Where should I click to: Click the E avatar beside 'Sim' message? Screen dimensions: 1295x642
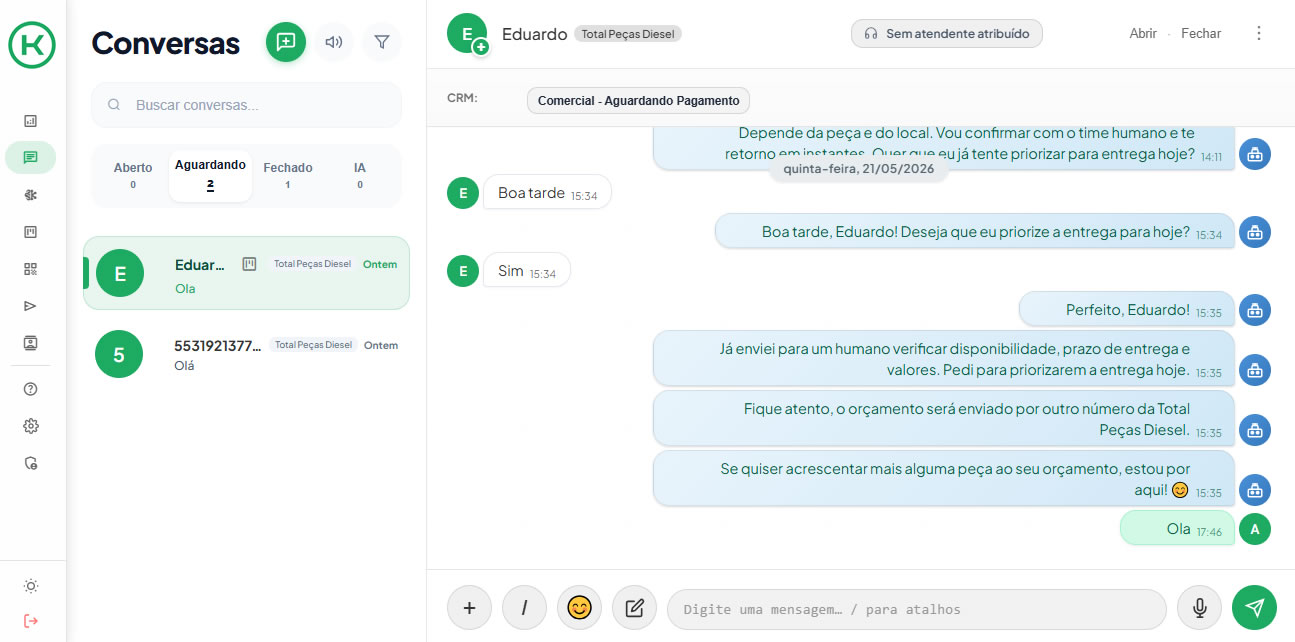tap(463, 271)
